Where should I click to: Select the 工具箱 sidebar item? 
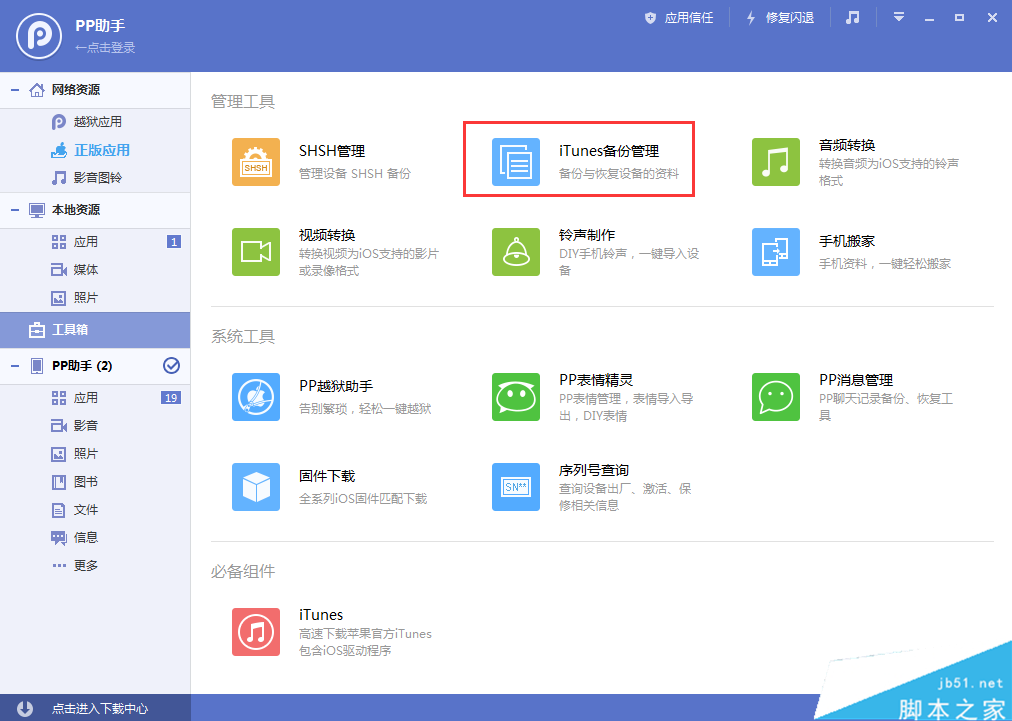[x=96, y=330]
